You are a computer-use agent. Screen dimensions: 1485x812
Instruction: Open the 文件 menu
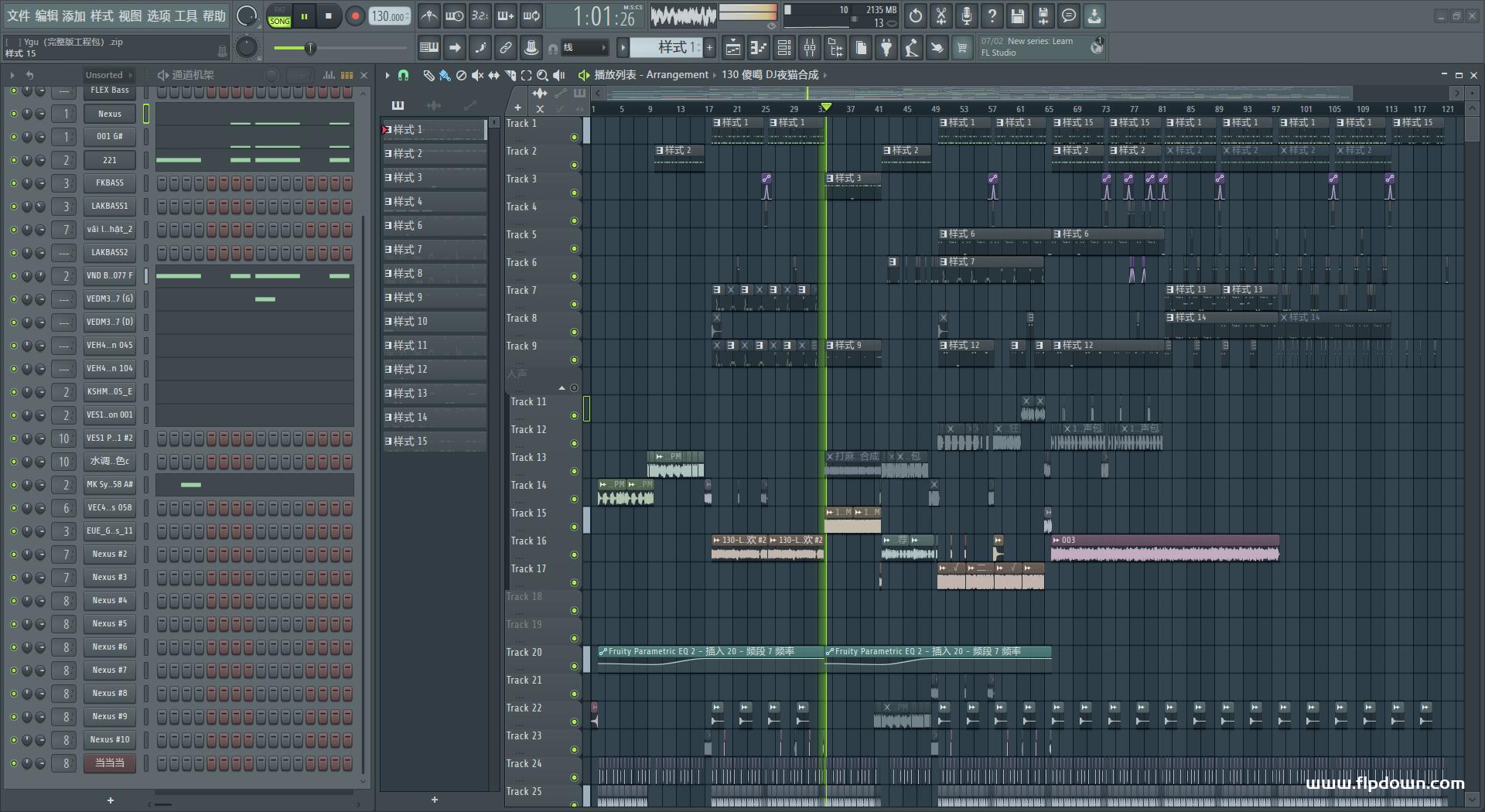pos(19,15)
